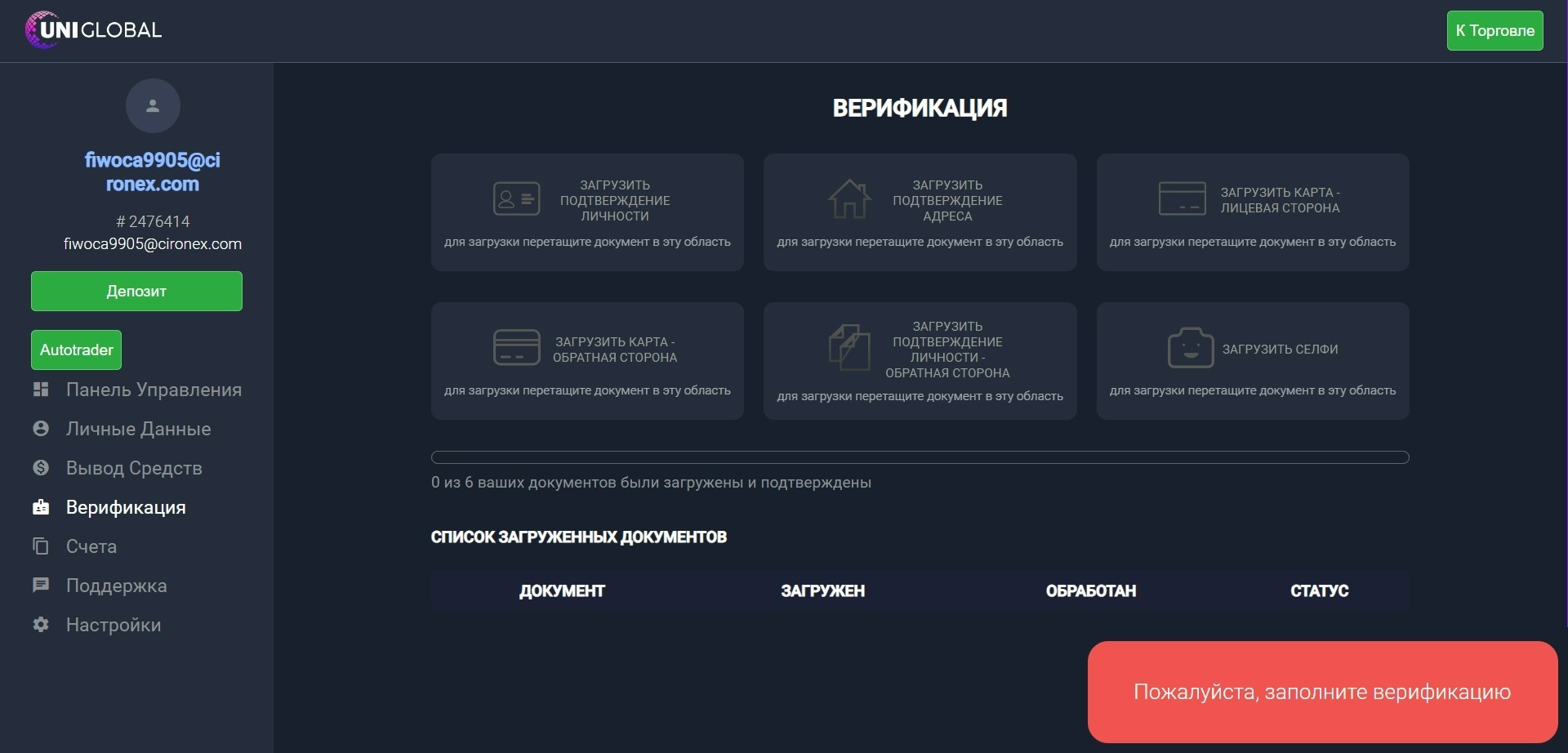Open the user avatar icon

[x=153, y=106]
